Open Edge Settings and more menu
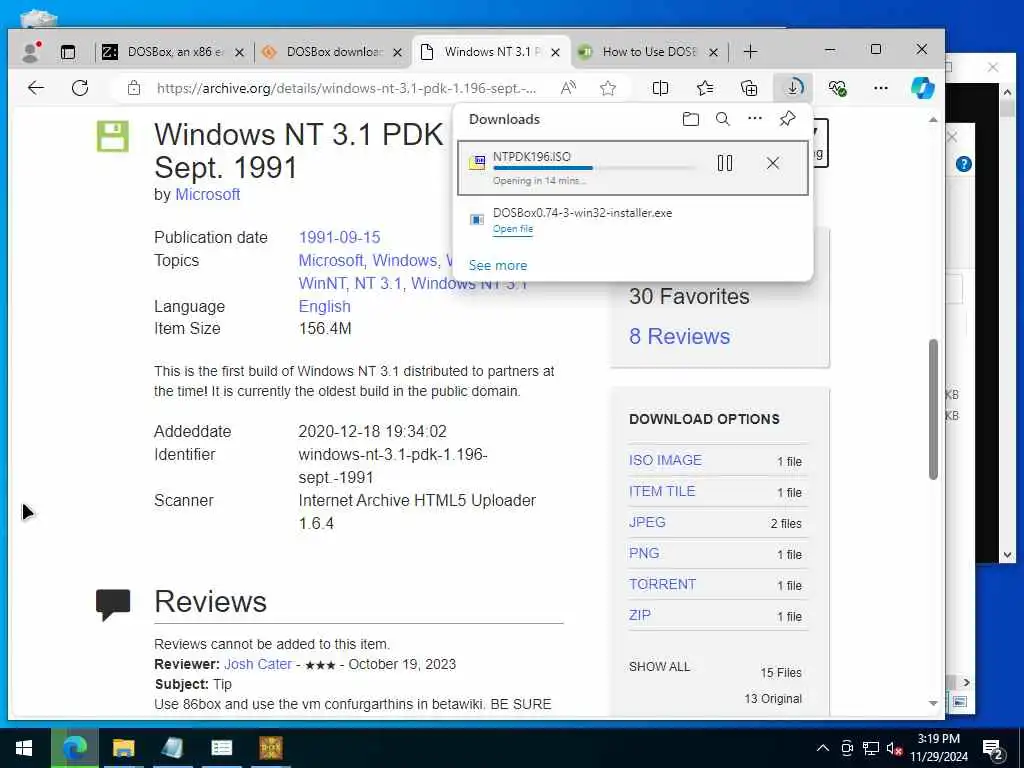 881,88
